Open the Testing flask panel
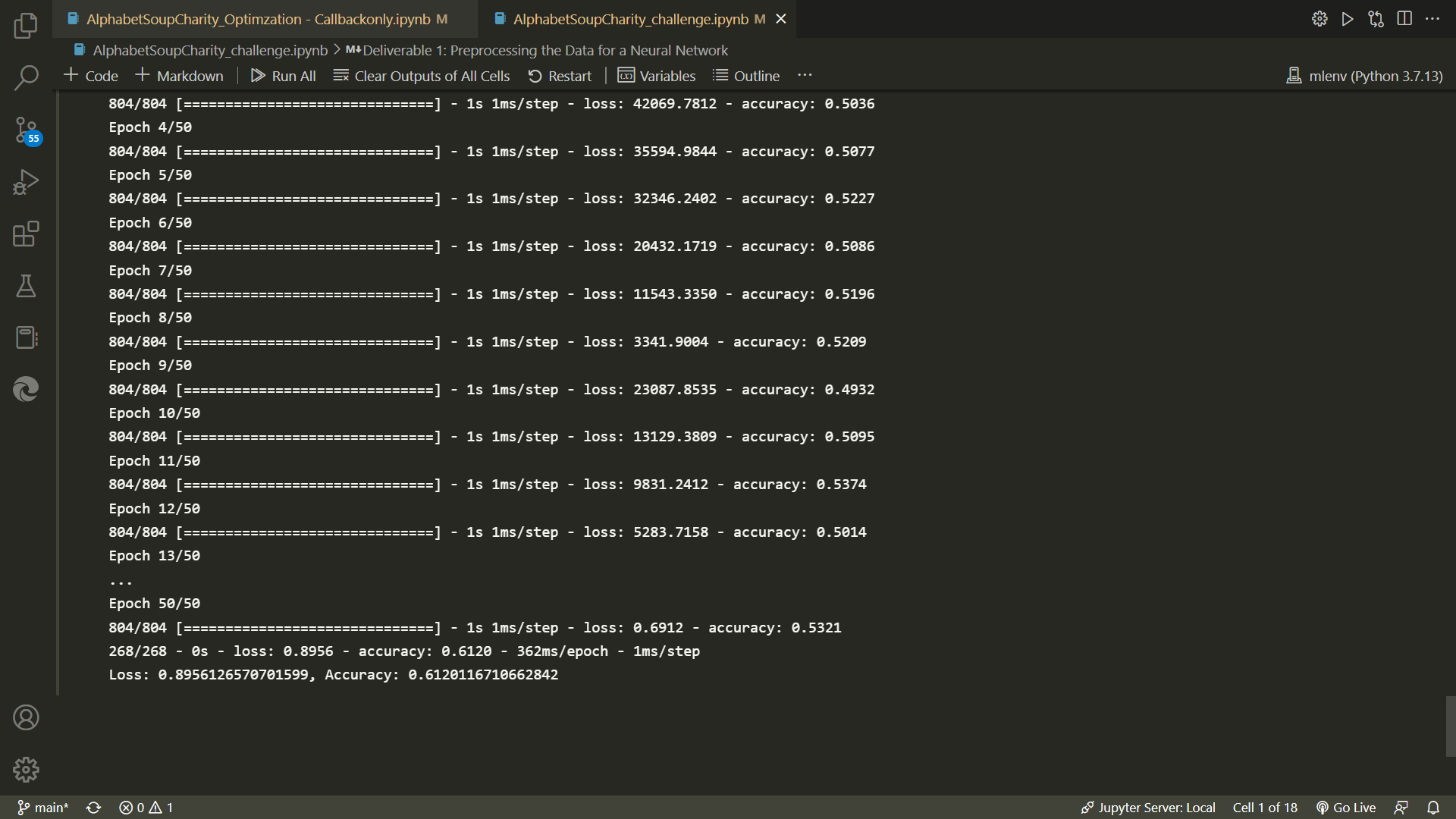1456x819 pixels. pyautogui.click(x=26, y=286)
